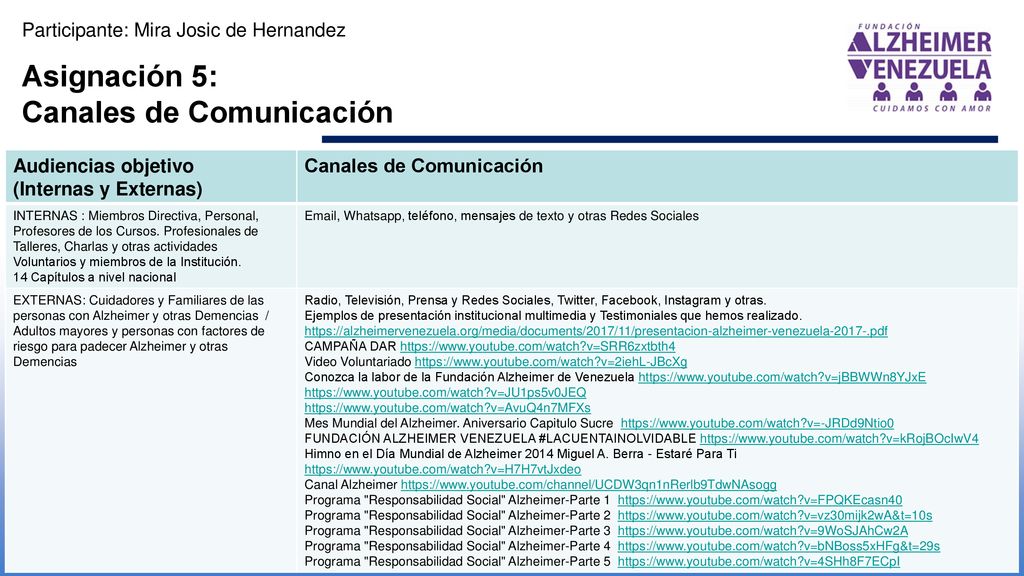Open Responsabilidad Social Parte 5 link
Image resolution: width=1024 pixels, height=576 pixels.
(758, 562)
